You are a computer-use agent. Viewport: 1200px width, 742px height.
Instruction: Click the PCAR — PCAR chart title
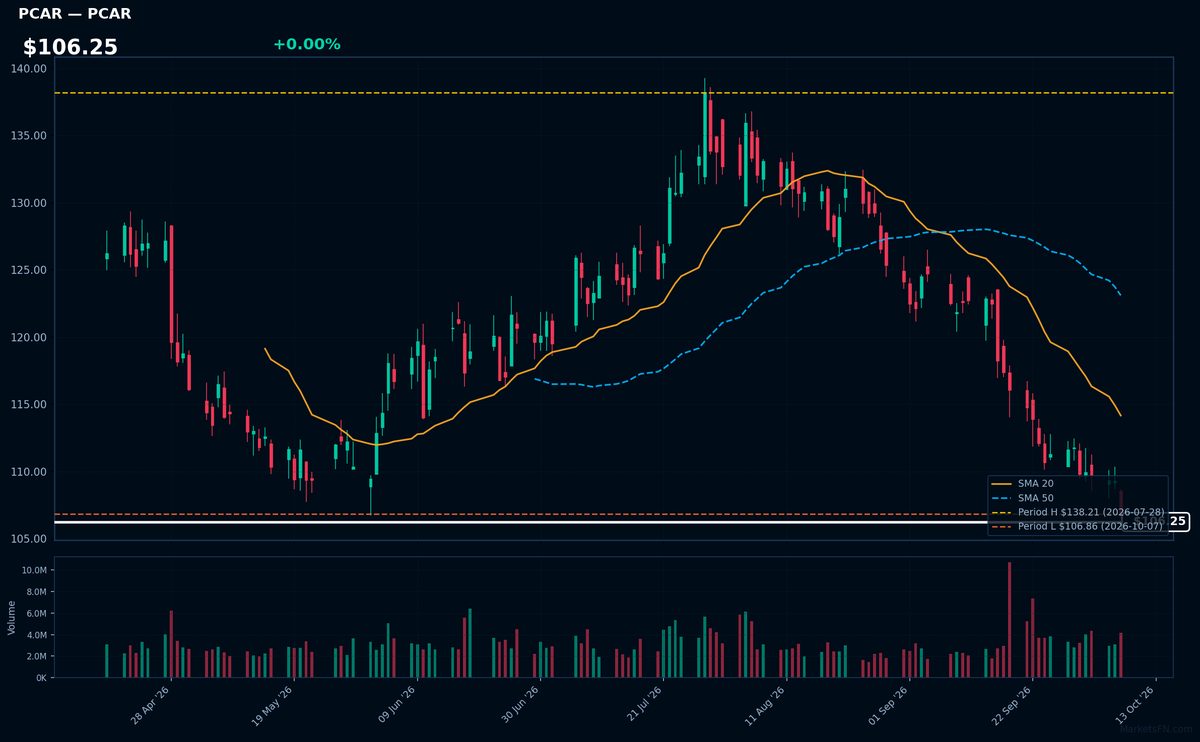coord(75,14)
